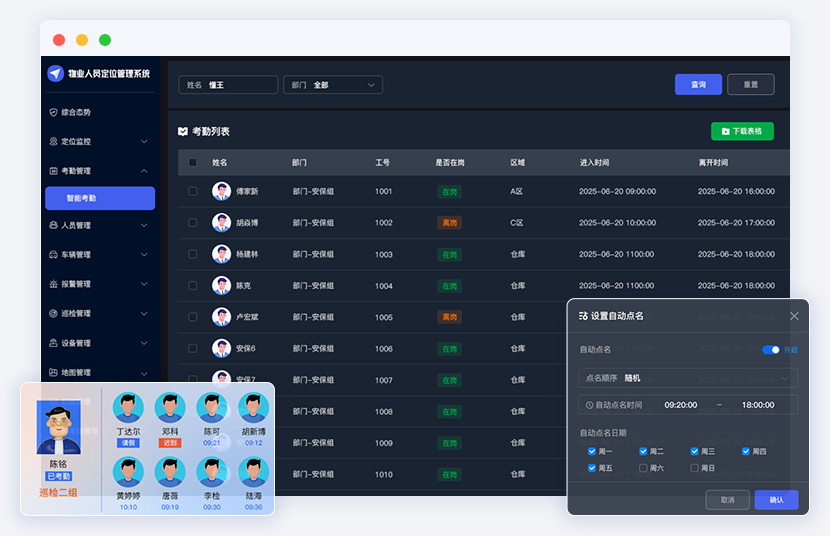Click the 车辆管理 car icon

tap(53, 255)
